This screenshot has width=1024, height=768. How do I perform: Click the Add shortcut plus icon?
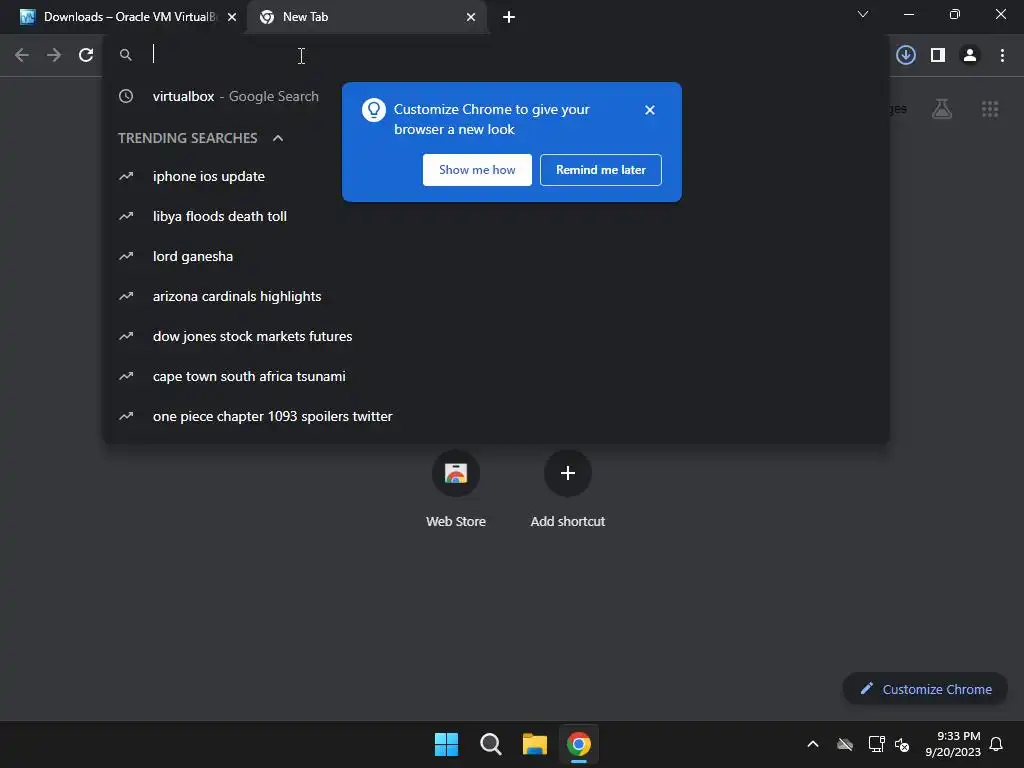pos(568,473)
